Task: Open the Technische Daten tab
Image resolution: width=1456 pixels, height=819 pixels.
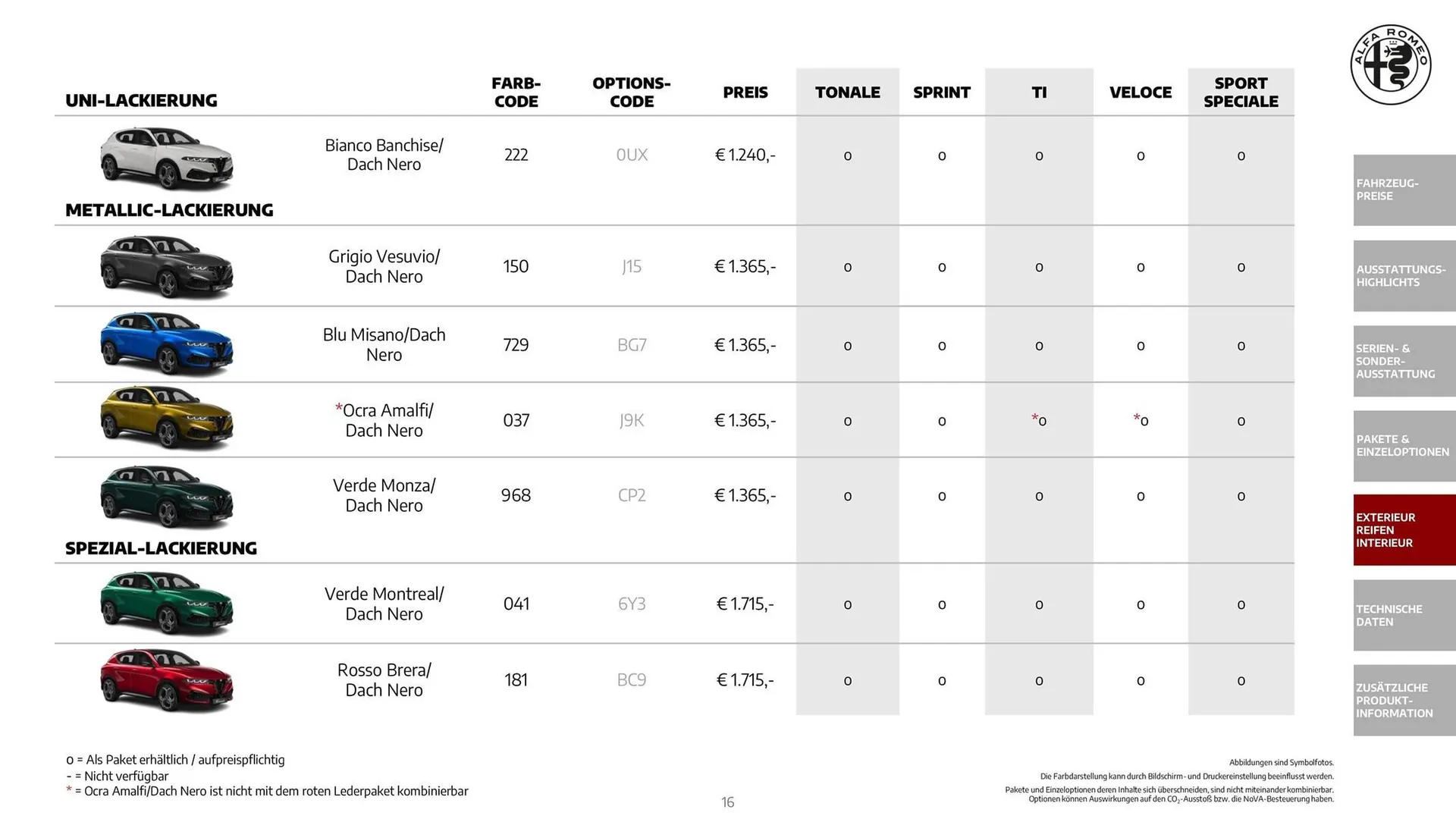Action: point(1404,615)
